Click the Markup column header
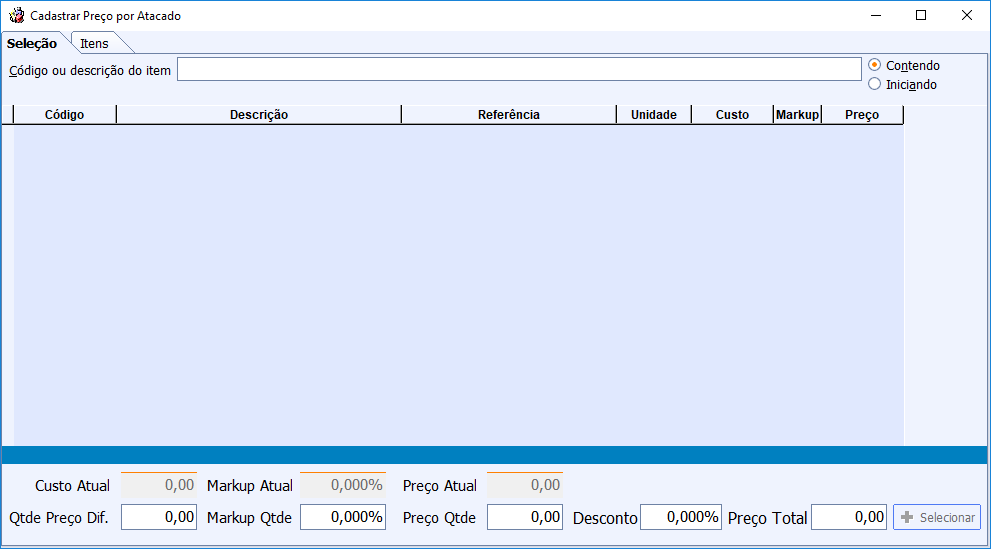 coord(797,115)
